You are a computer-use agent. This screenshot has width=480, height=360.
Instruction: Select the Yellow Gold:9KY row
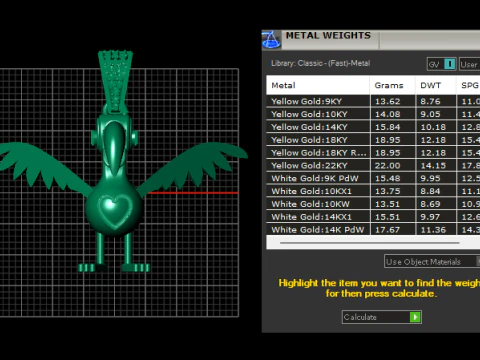pyautogui.click(x=373, y=101)
